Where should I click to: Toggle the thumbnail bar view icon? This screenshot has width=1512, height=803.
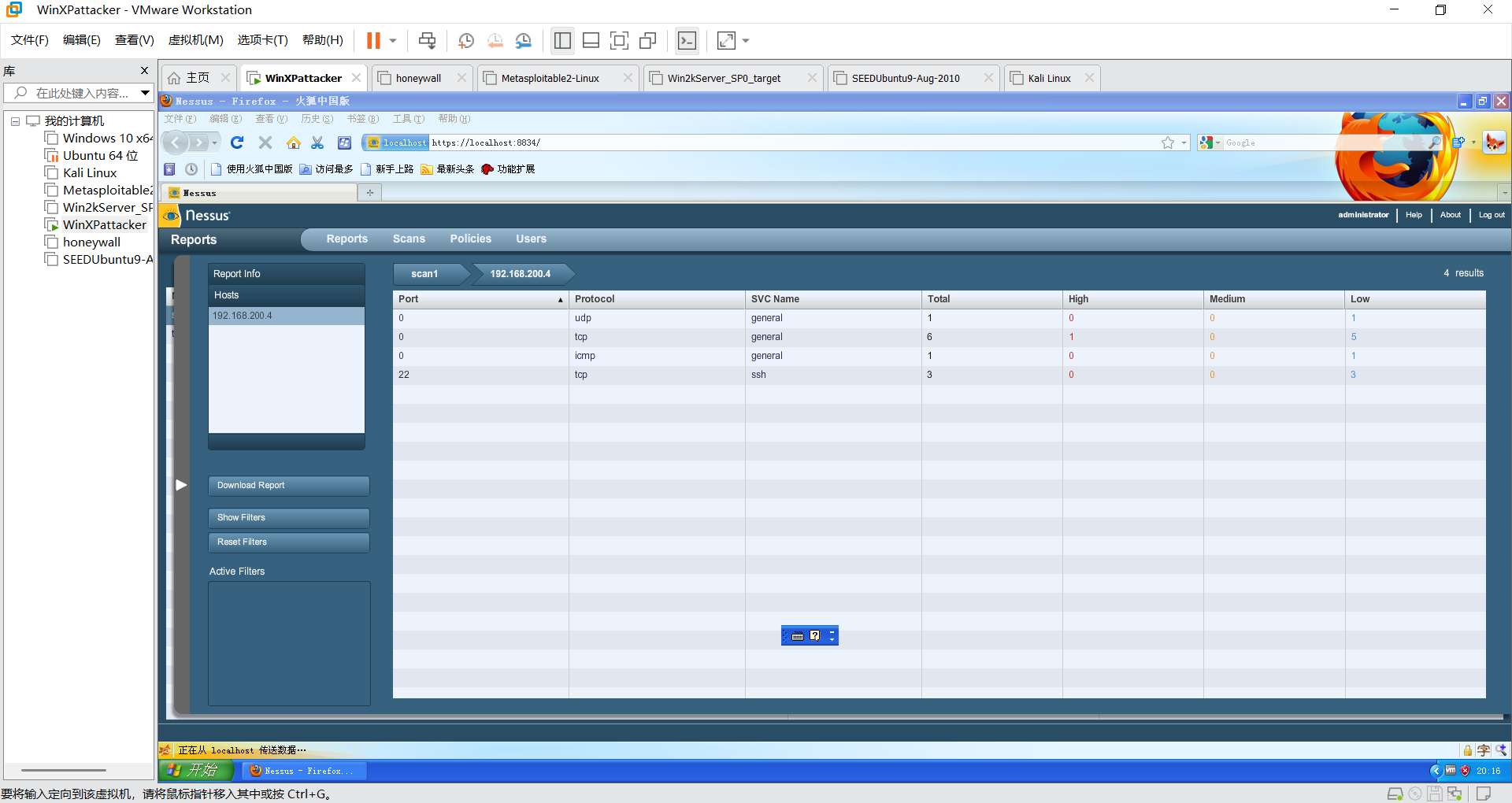(591, 40)
